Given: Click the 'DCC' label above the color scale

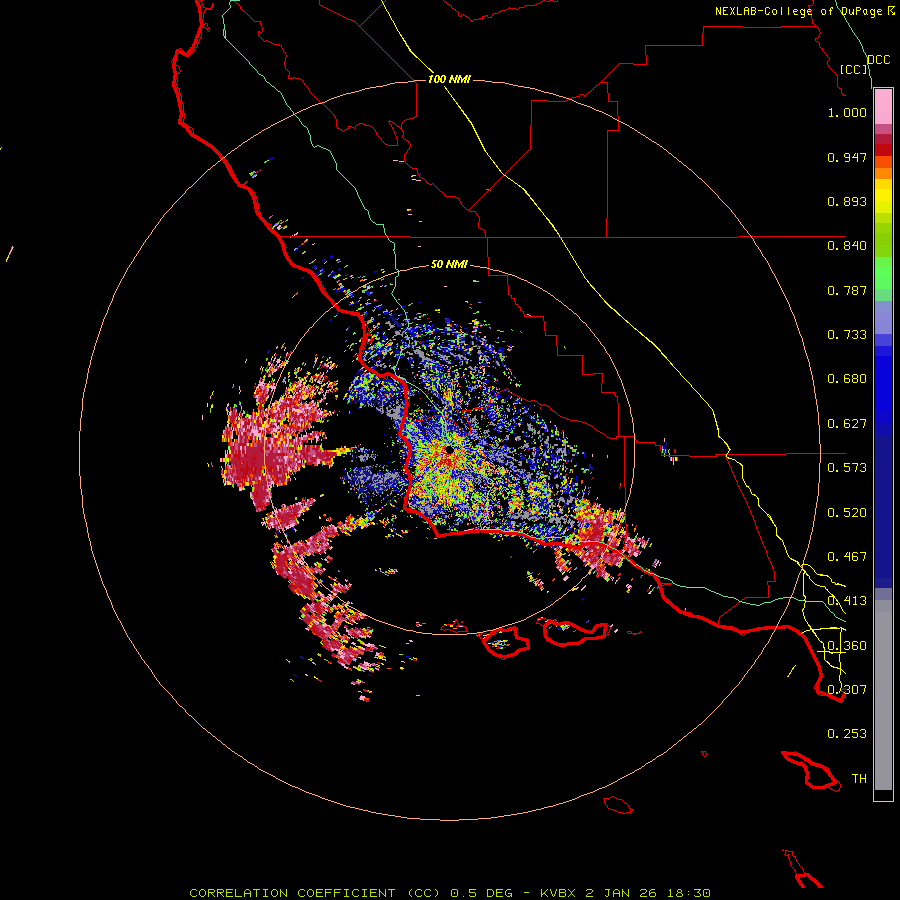Looking at the screenshot, I should [878, 60].
